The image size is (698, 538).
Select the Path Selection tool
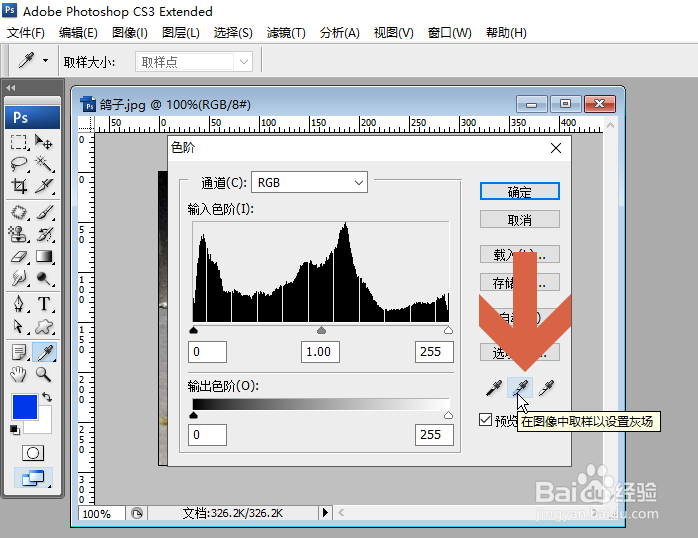pyautogui.click(x=19, y=326)
